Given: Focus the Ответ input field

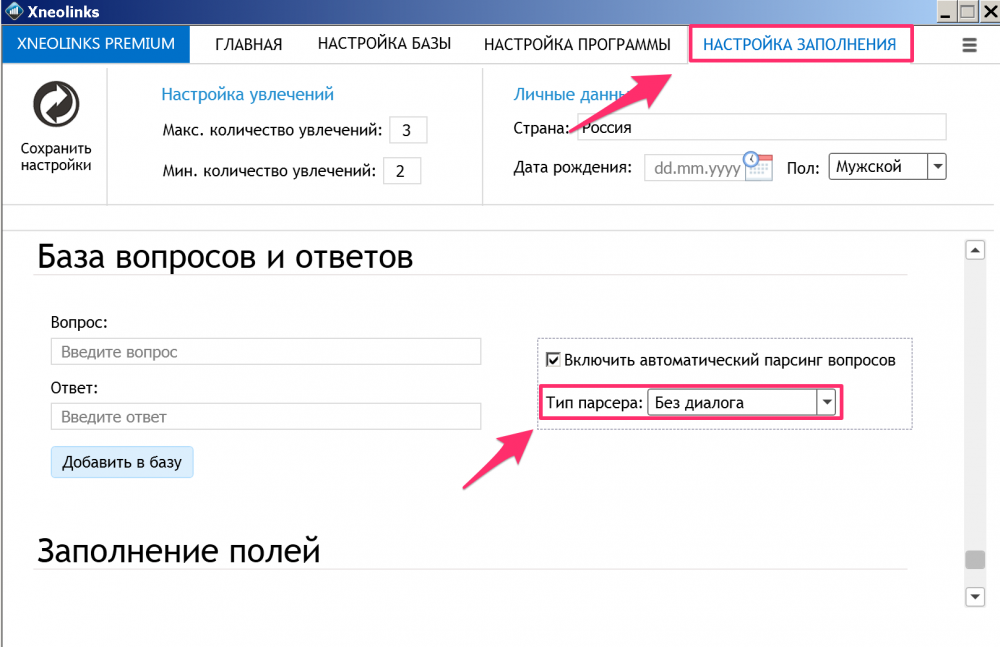Looking at the screenshot, I should (x=266, y=417).
